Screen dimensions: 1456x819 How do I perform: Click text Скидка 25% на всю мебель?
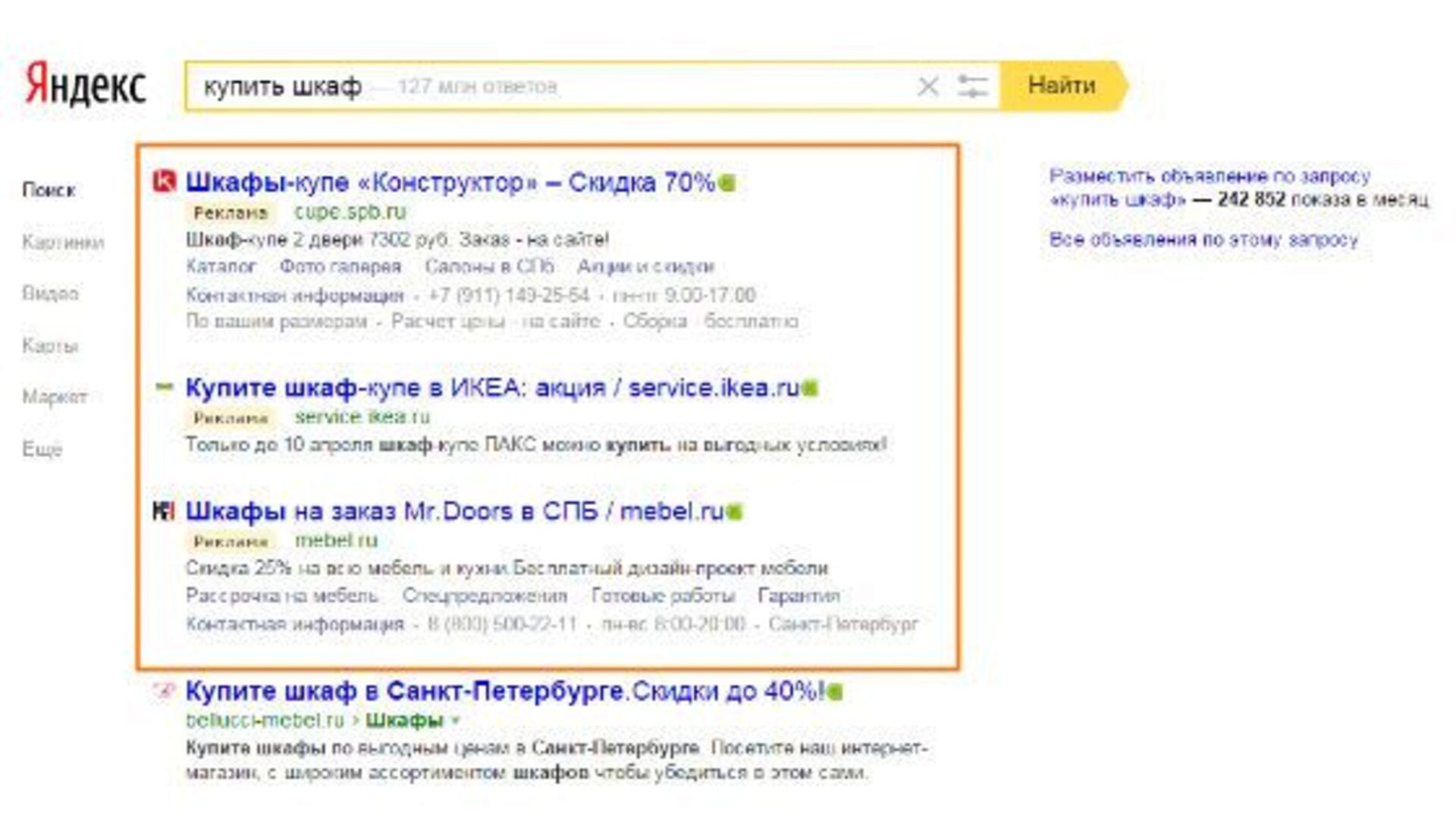309,568
